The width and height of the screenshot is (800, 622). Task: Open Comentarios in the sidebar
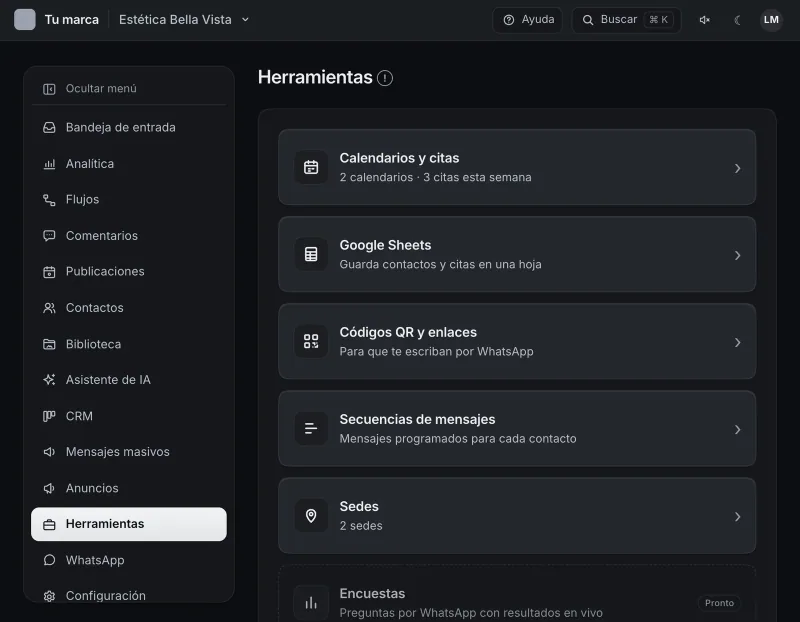(x=129, y=236)
